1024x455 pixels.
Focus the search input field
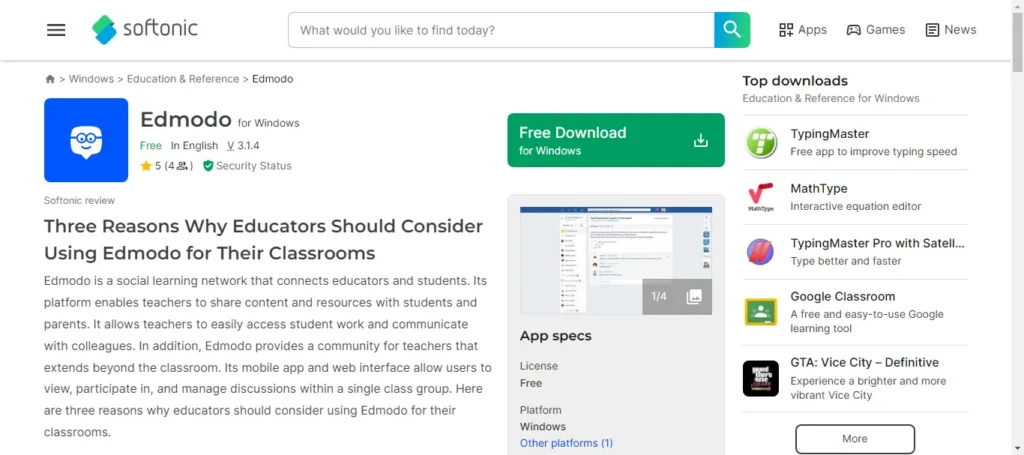[x=501, y=30]
